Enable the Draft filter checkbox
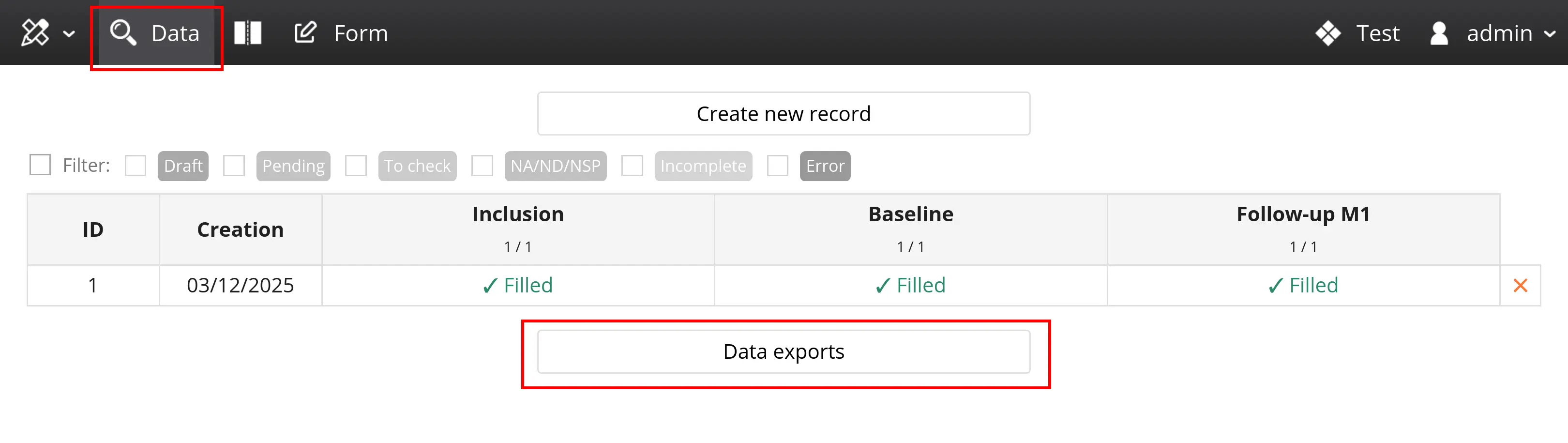 [x=136, y=166]
